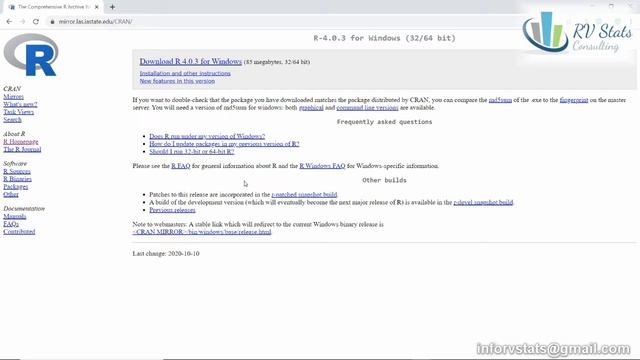Open 'How do I update packages' FAQ link
The image size is (640, 360).
coord(224,144)
